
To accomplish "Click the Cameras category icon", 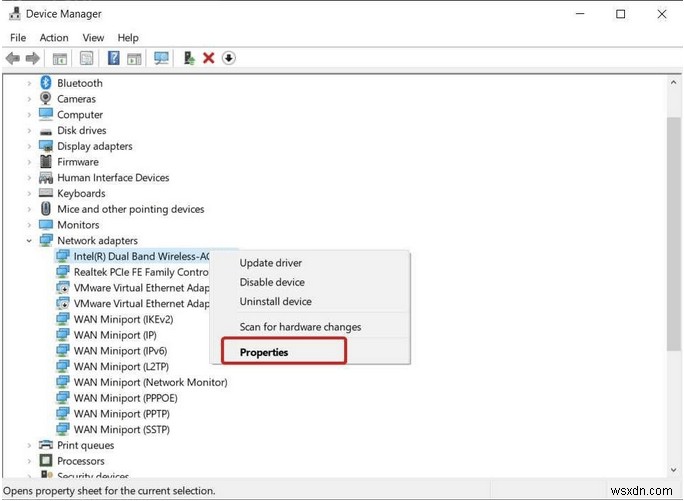I will coord(46,98).
